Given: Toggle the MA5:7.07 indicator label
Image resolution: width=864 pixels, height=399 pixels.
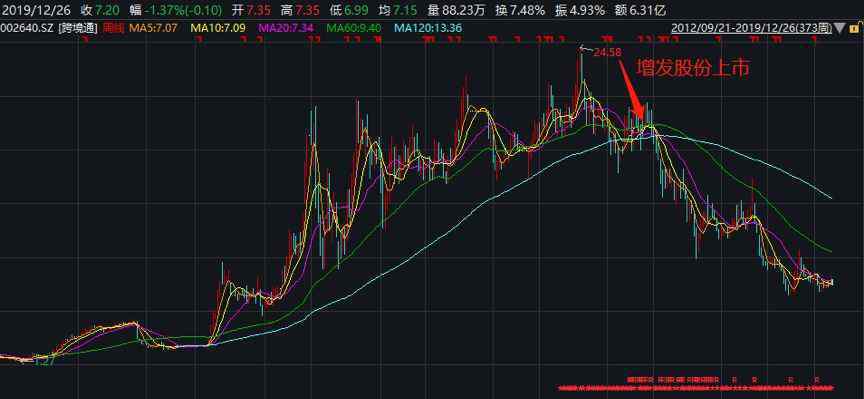Looking at the screenshot, I should click(x=153, y=28).
